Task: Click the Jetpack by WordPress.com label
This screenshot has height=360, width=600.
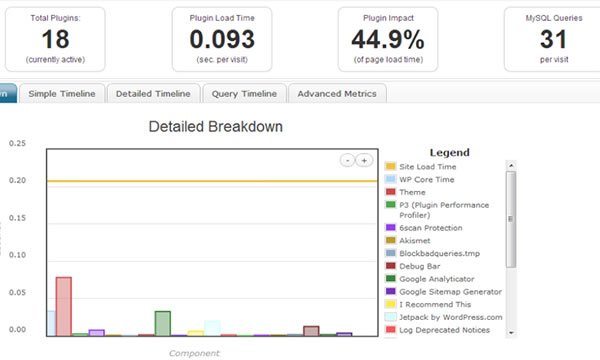Action: [451, 317]
